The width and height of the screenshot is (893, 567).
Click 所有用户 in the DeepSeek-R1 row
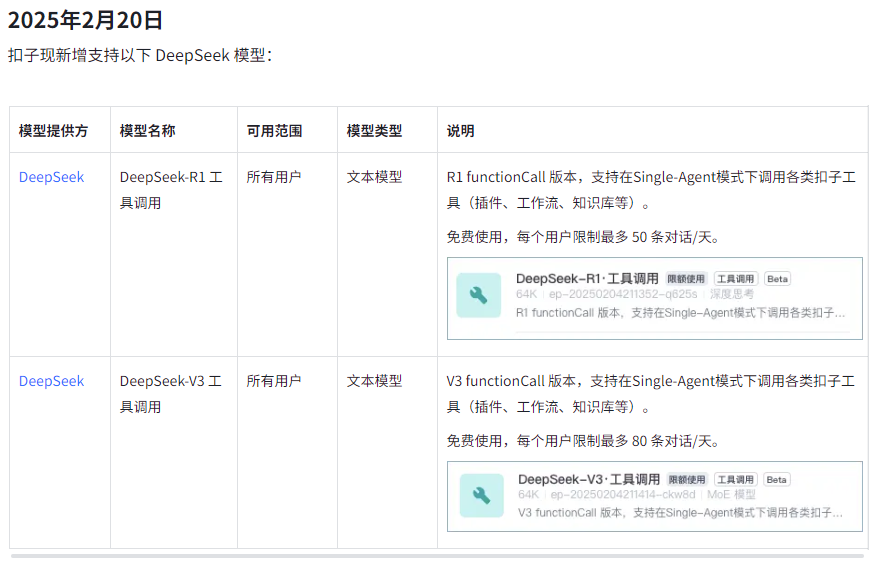(x=274, y=177)
